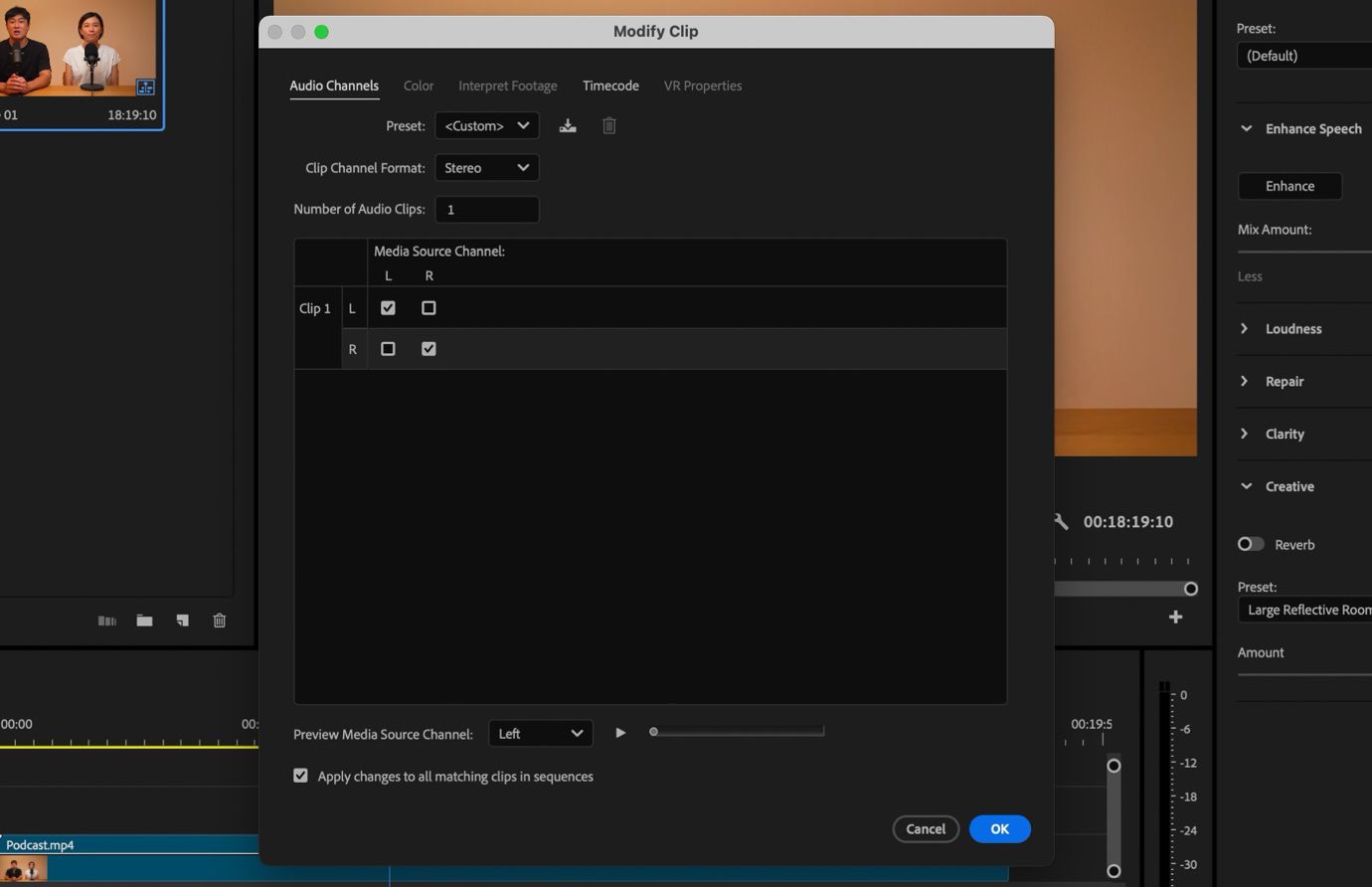Click the Number of Audio Clips field
This screenshot has height=887, width=1372.
coord(486,209)
